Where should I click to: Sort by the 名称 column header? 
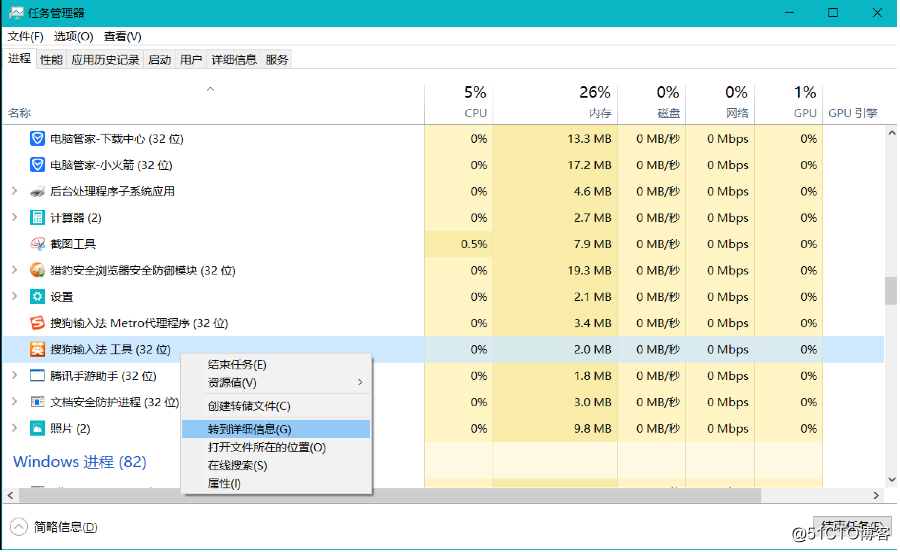coord(214,103)
